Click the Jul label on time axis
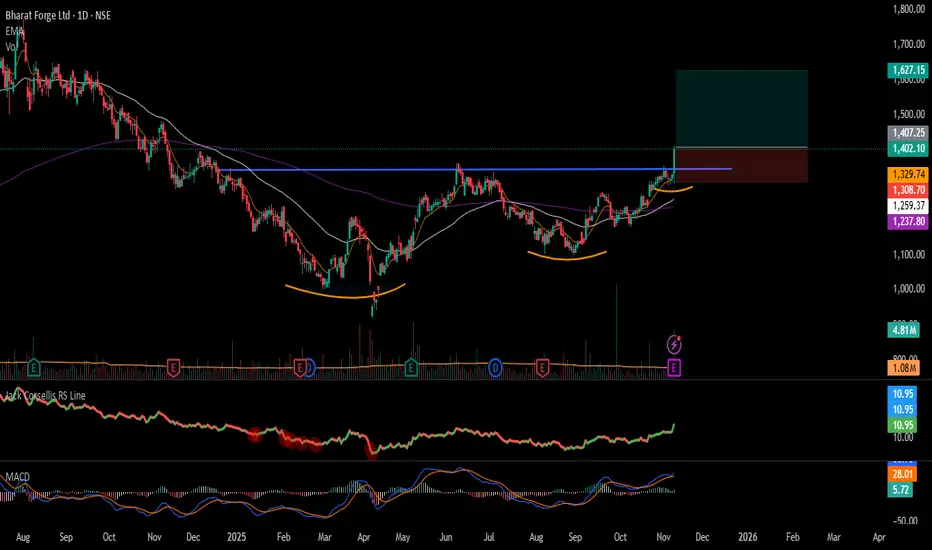932x550 pixels. pos(489,537)
